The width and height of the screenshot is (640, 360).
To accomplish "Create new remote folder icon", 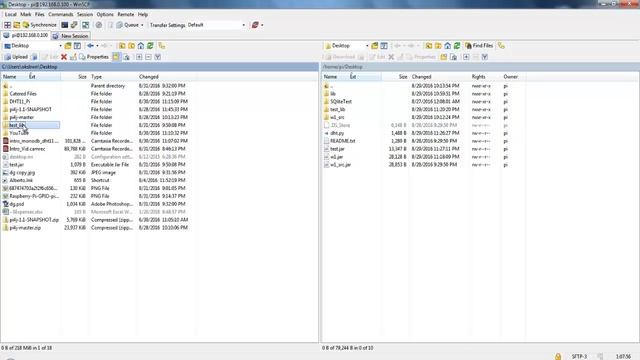I will coord(444,57).
